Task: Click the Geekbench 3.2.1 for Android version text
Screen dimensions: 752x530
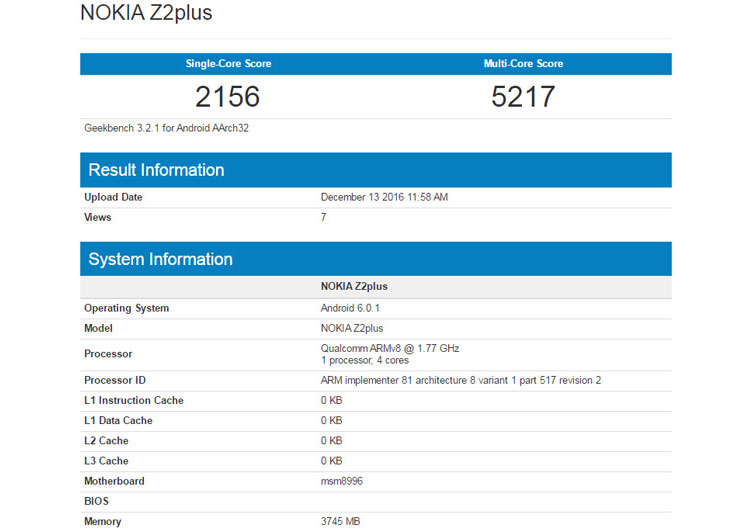Action: tap(166, 128)
